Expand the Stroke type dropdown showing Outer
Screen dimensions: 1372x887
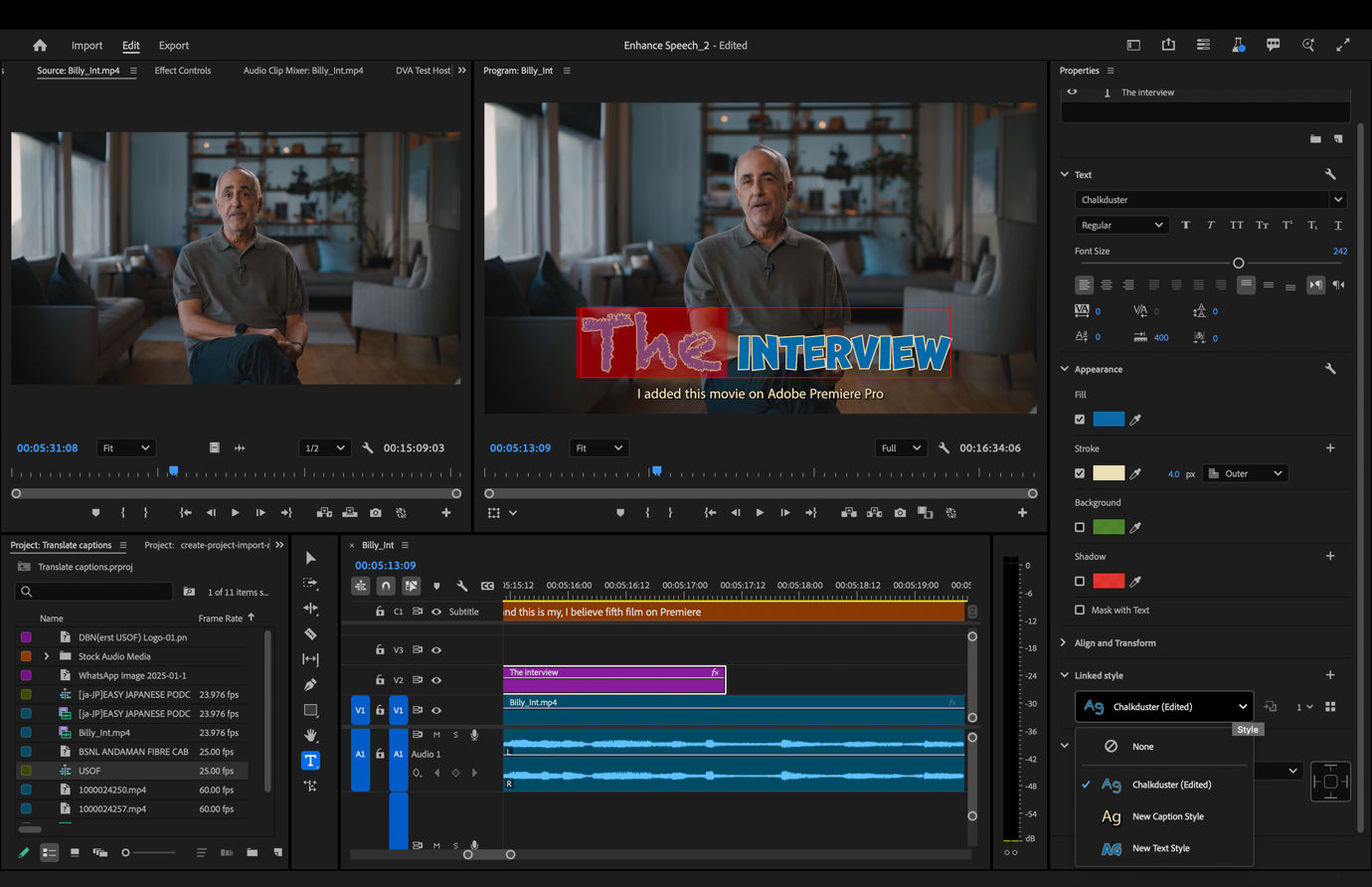pyautogui.click(x=1245, y=472)
